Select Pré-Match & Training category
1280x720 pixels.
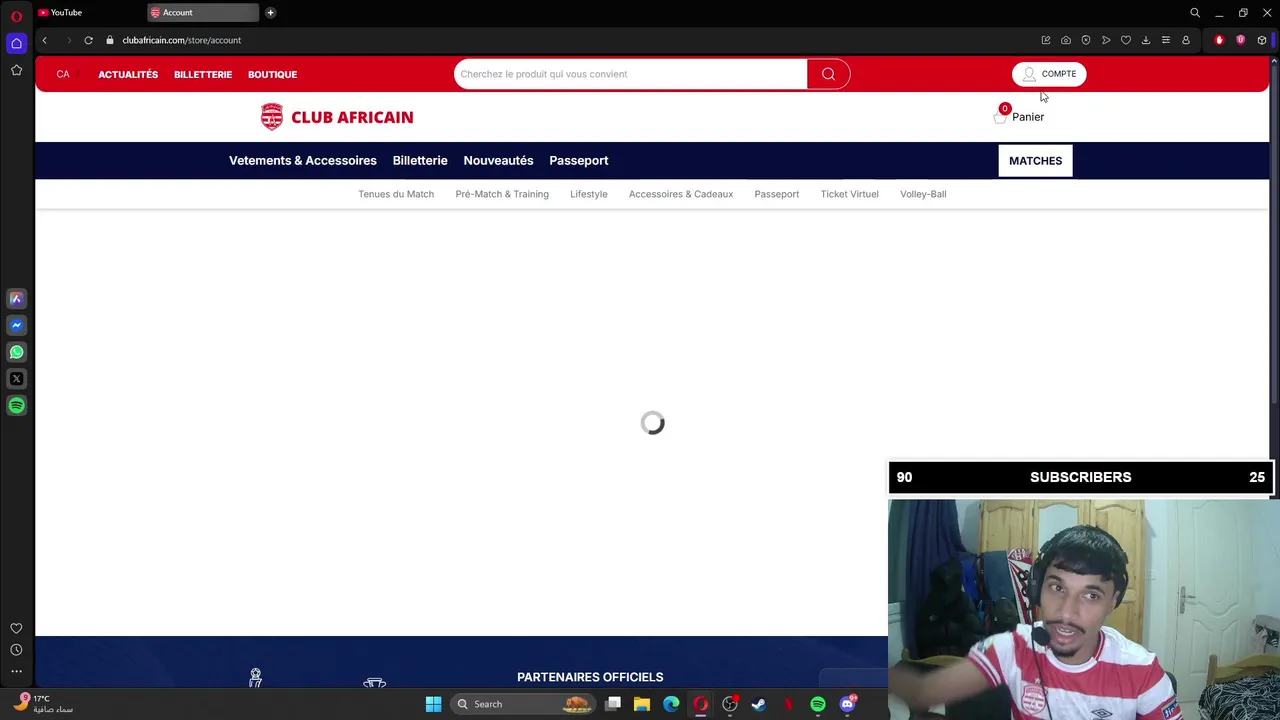pyautogui.click(x=502, y=194)
